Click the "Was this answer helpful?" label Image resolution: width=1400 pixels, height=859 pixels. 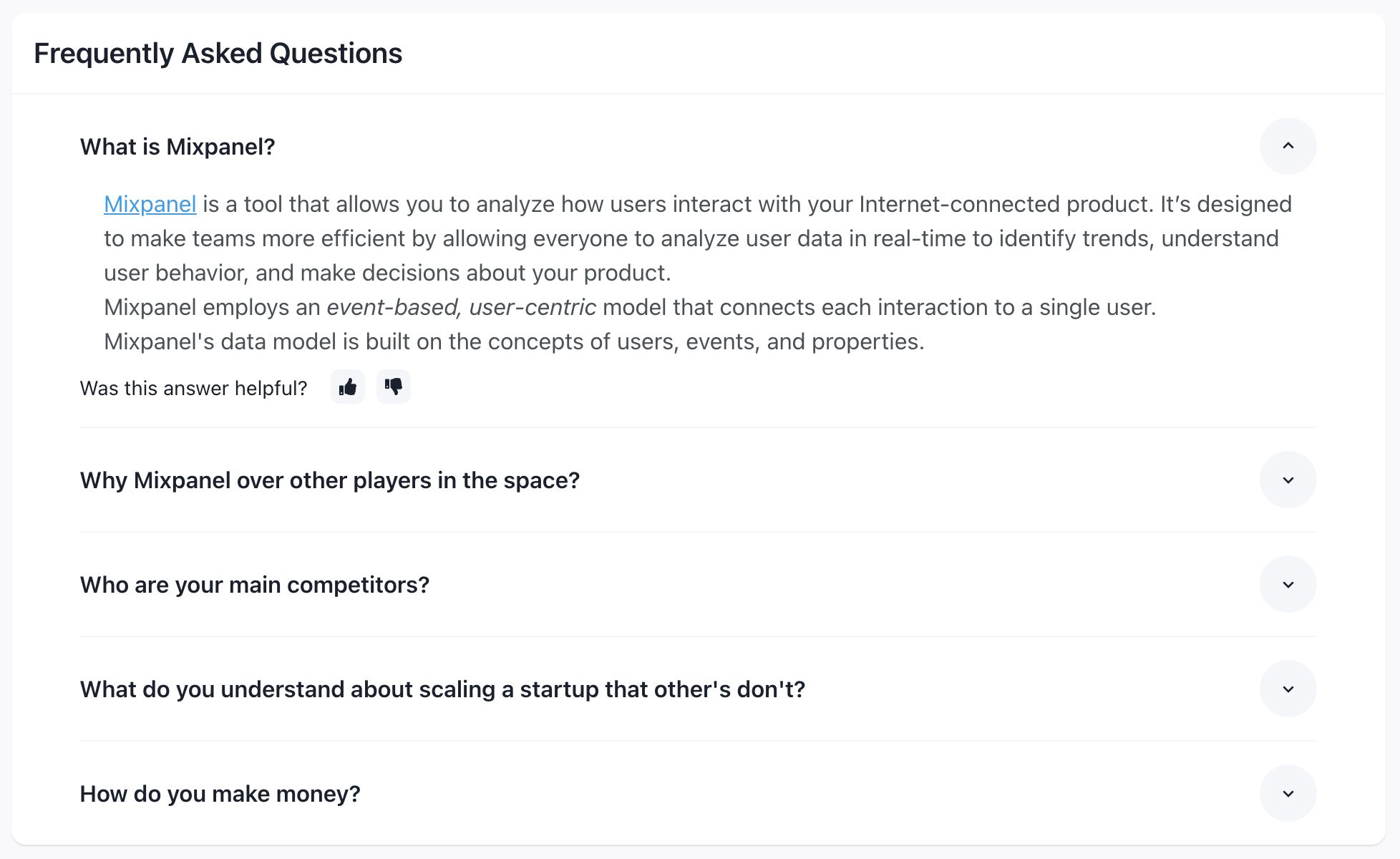(193, 388)
